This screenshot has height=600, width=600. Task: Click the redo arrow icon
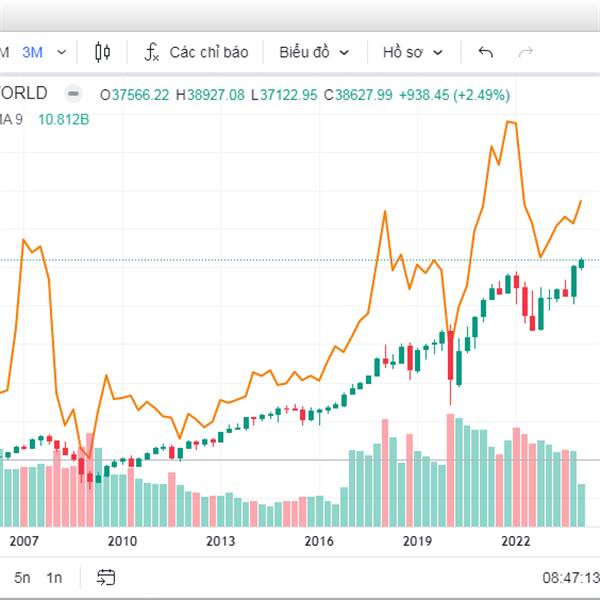pos(526,52)
